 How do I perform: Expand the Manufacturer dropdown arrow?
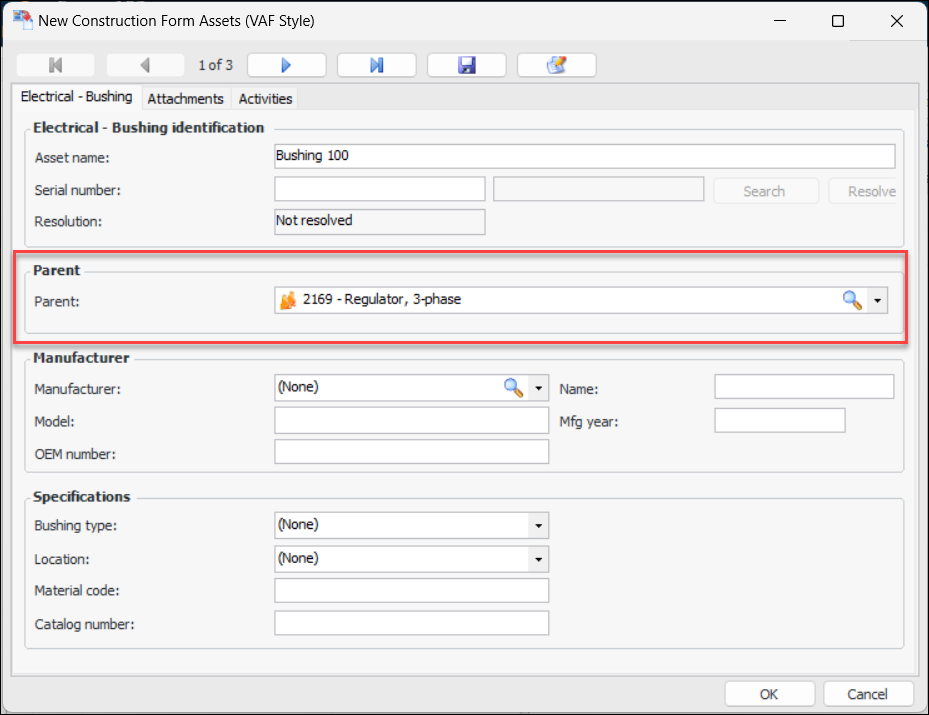pyautogui.click(x=538, y=387)
